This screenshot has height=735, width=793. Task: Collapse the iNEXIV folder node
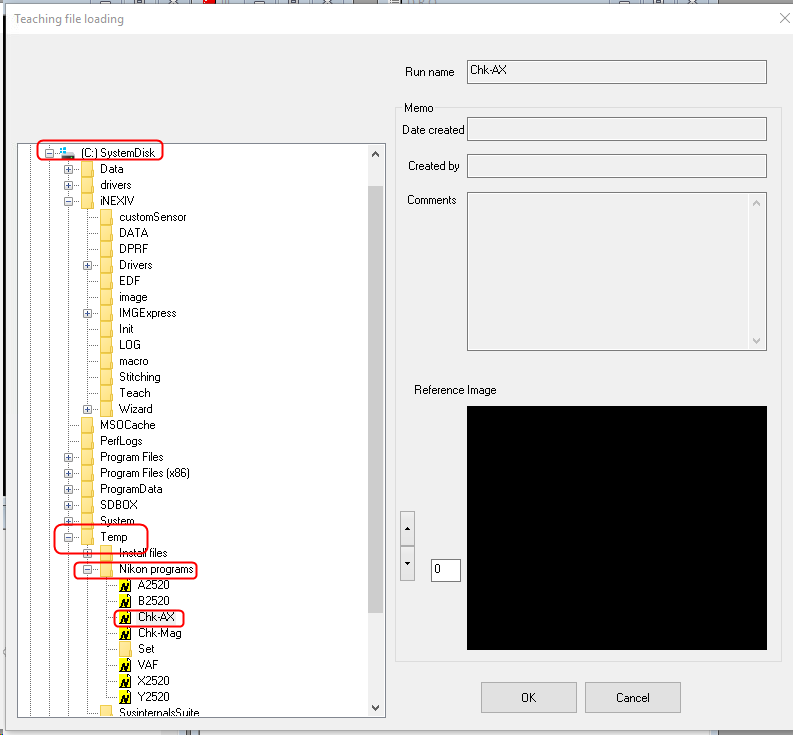(68, 201)
